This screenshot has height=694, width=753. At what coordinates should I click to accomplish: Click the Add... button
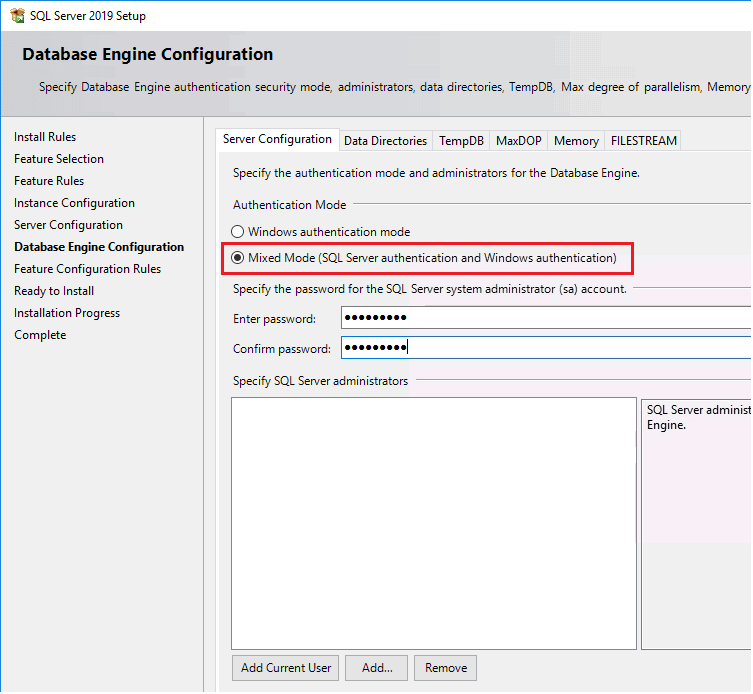[x=376, y=668]
